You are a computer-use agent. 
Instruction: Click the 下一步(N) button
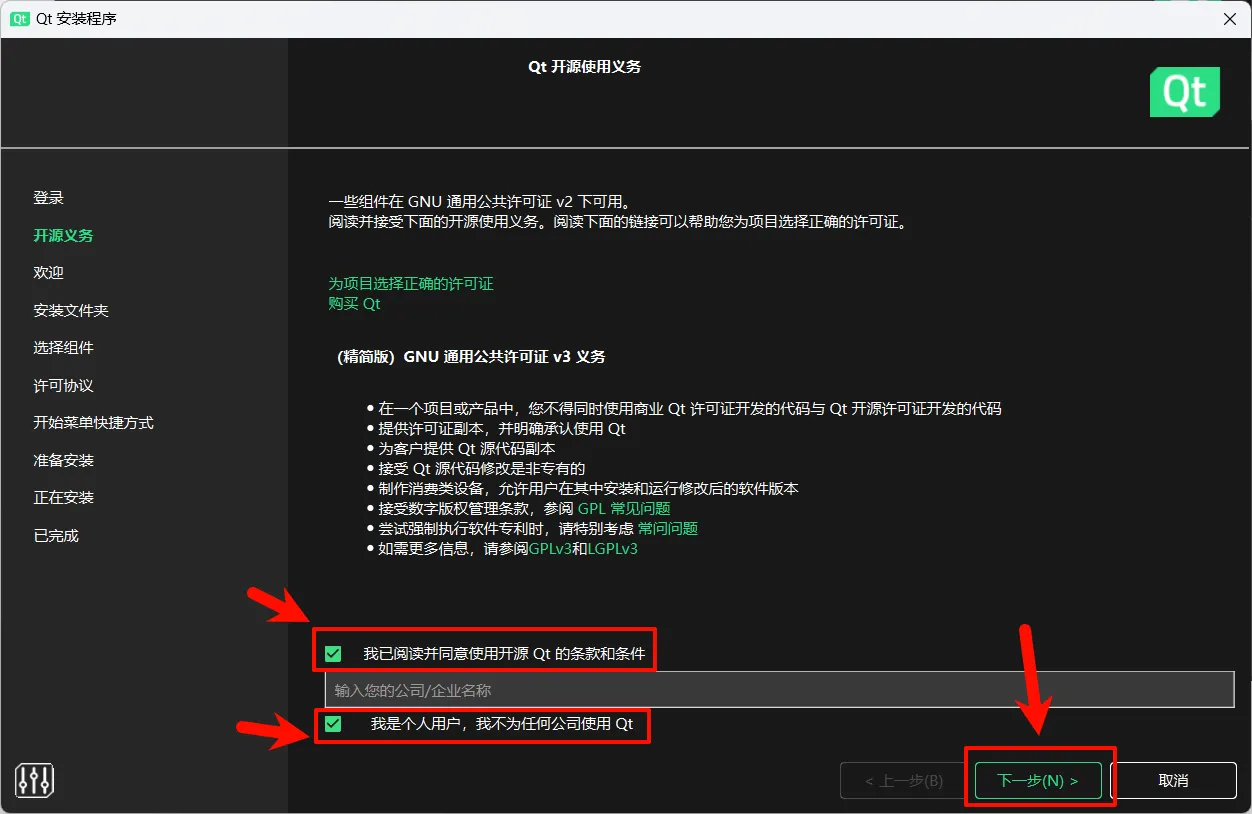pos(1038,780)
